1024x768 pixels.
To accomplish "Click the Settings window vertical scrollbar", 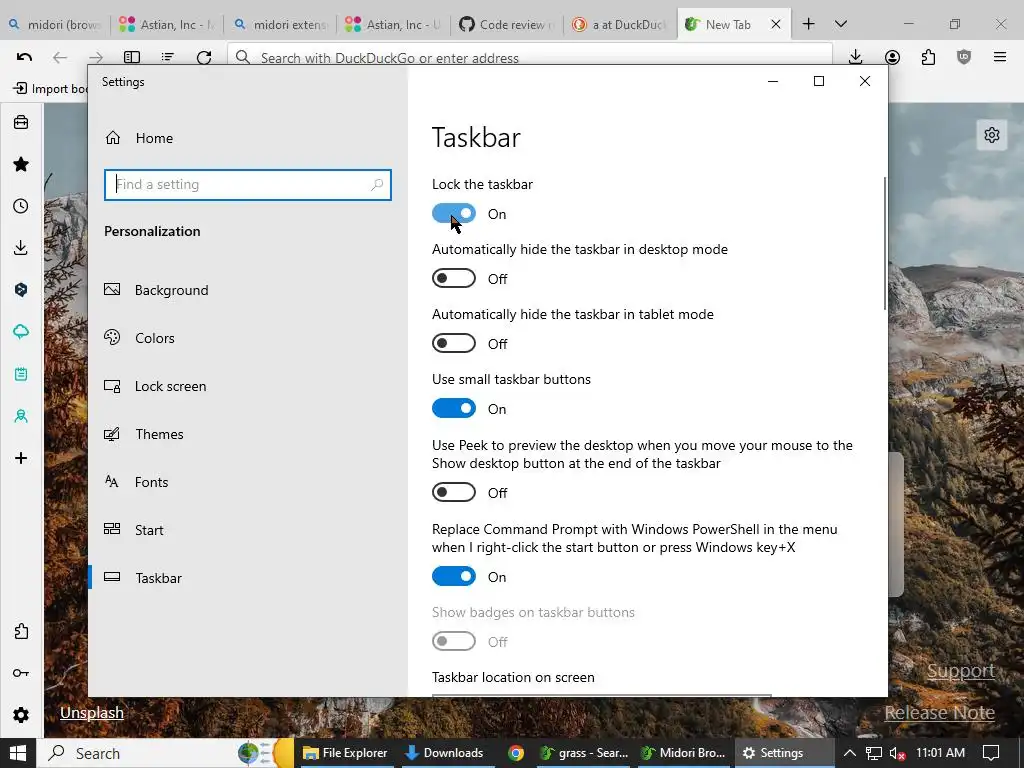I will (886, 243).
